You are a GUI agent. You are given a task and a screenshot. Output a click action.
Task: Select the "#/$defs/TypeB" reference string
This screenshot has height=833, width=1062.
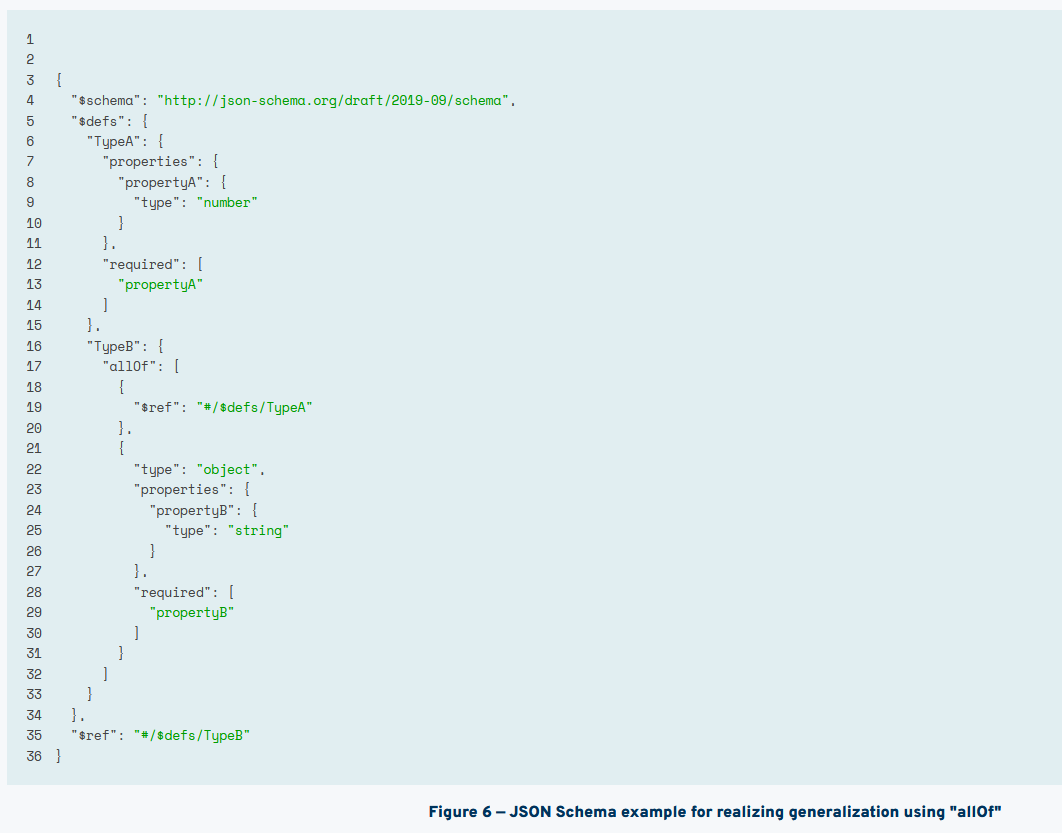click(190, 735)
